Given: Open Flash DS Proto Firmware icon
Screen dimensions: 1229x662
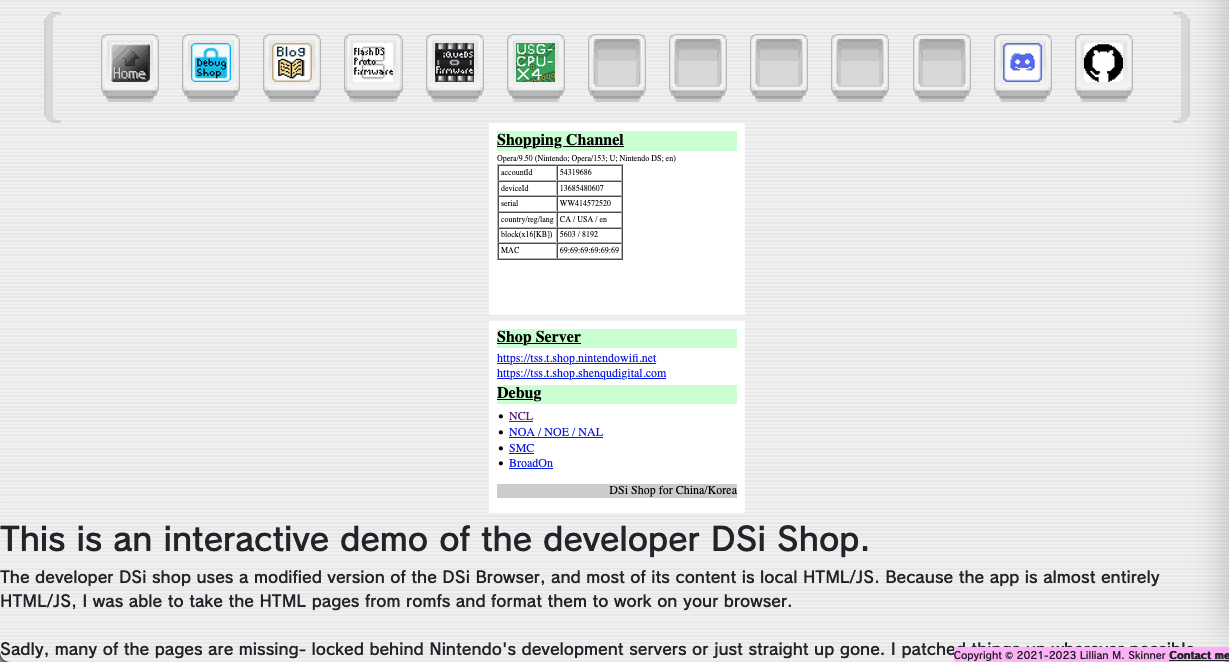Looking at the screenshot, I should coord(373,64).
